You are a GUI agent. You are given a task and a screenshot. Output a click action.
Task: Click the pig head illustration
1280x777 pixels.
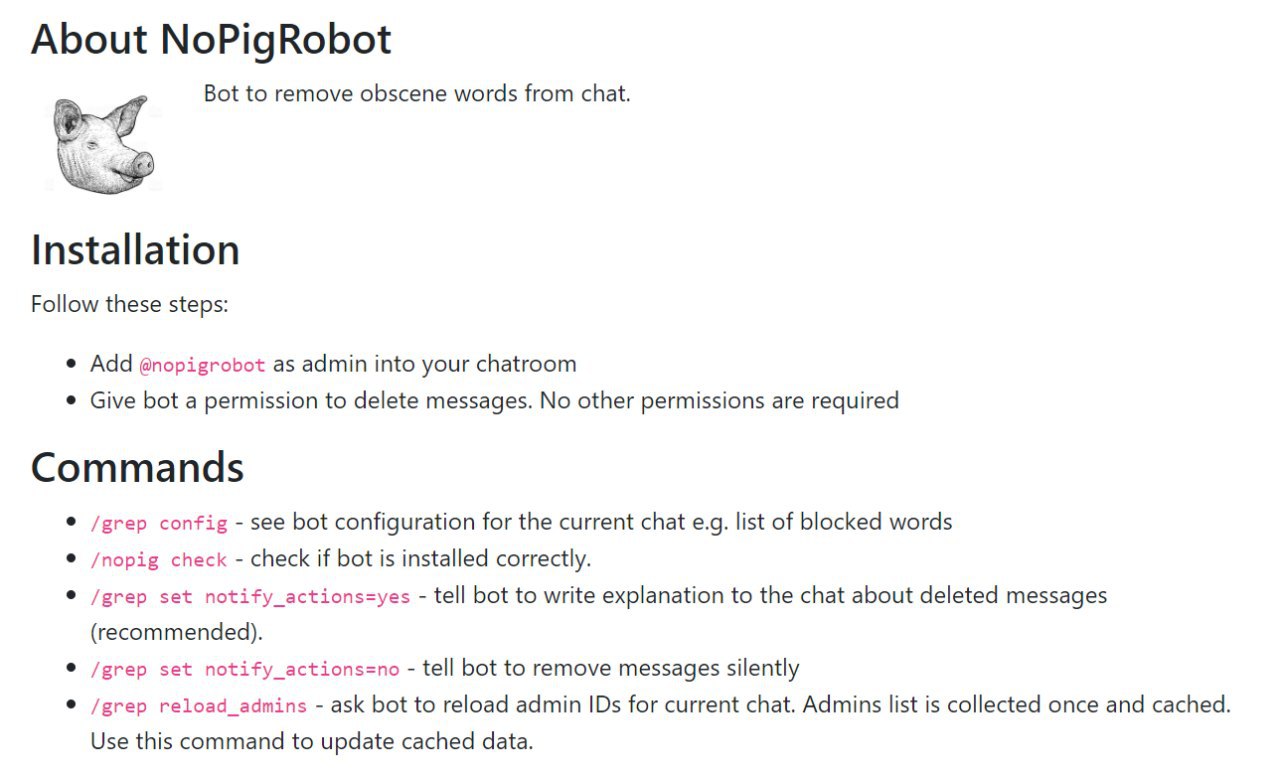102,143
